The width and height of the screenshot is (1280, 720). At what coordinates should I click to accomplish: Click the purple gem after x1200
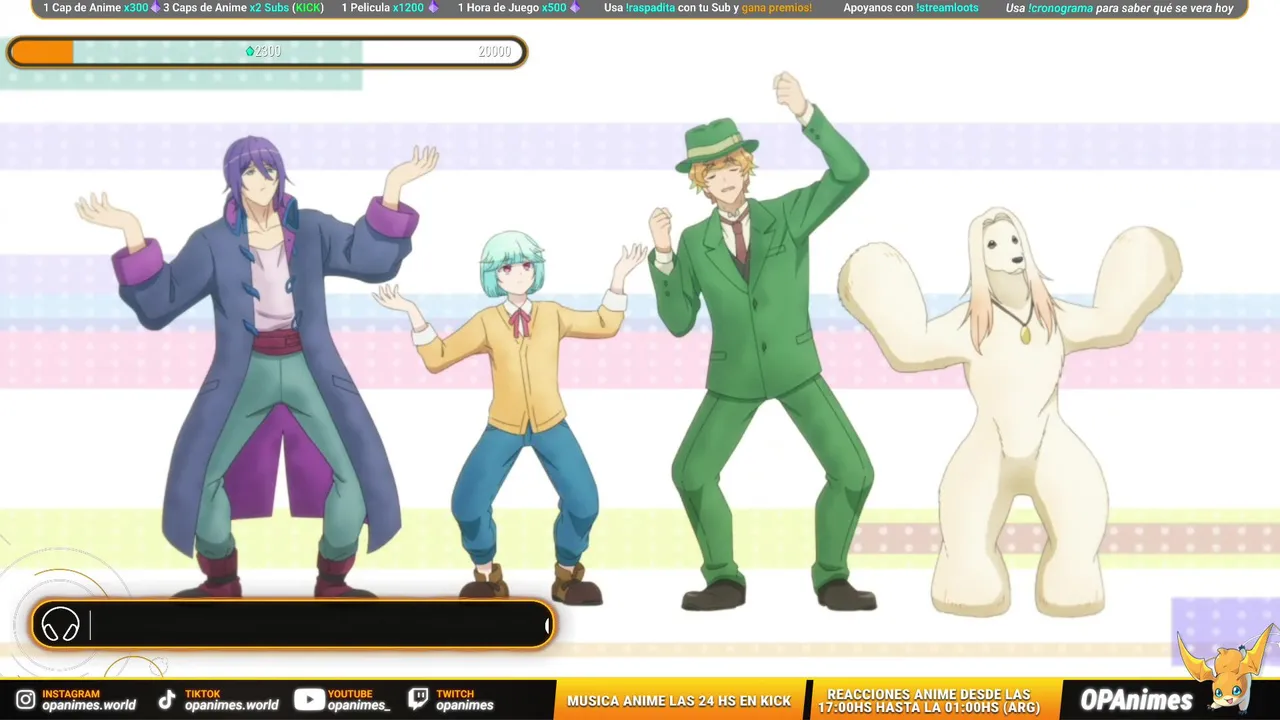pyautogui.click(x=432, y=8)
